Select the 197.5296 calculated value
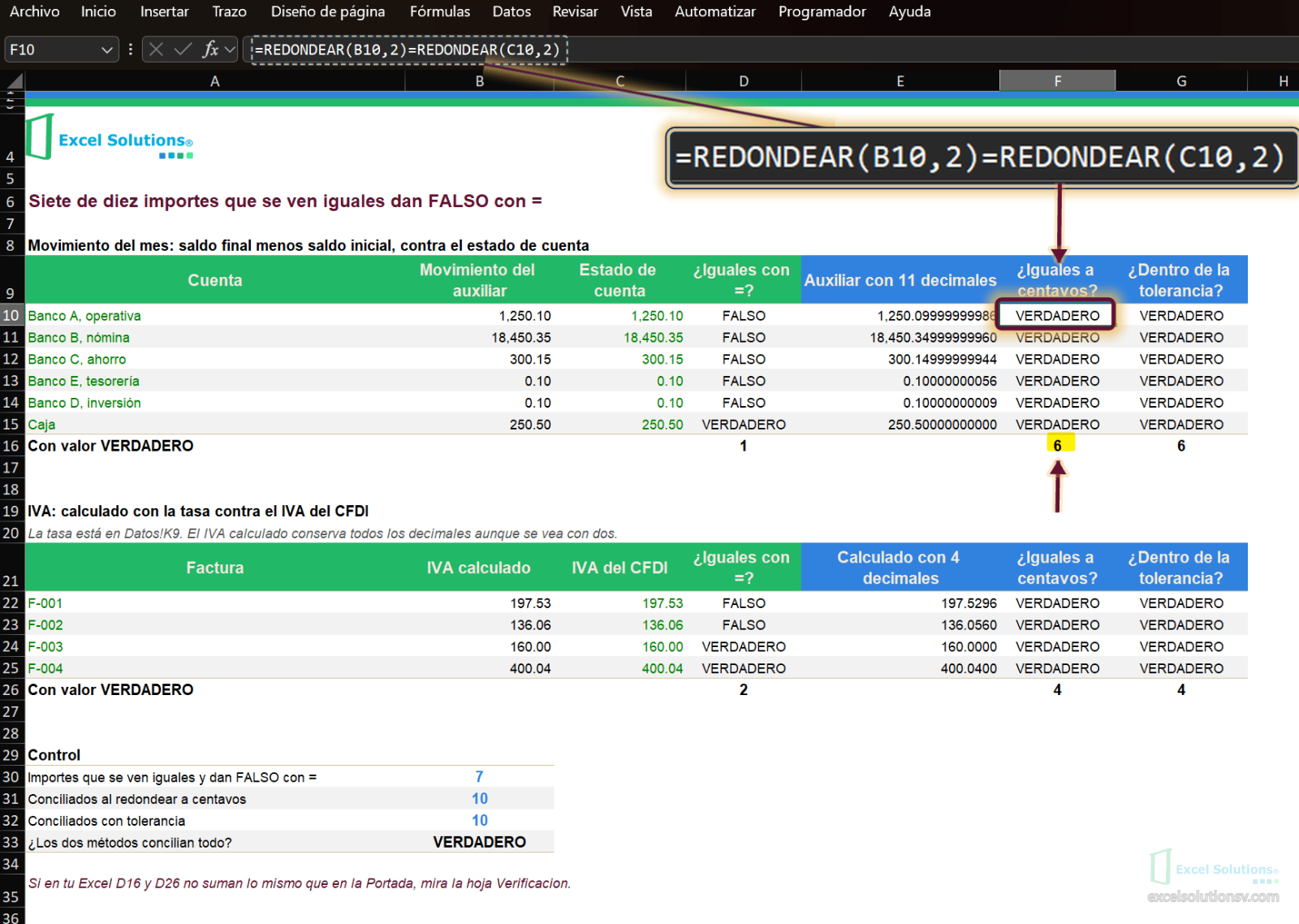Image resolution: width=1299 pixels, height=924 pixels. [900, 602]
